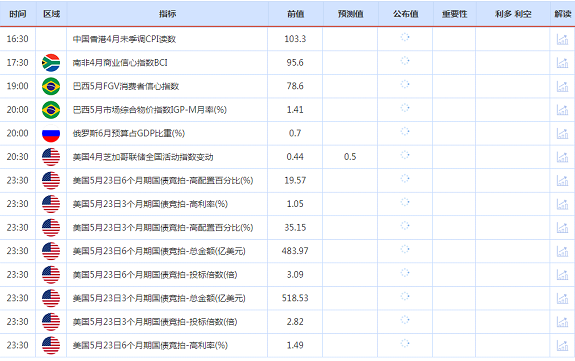Click the 17:30 time cell

coord(18,63)
